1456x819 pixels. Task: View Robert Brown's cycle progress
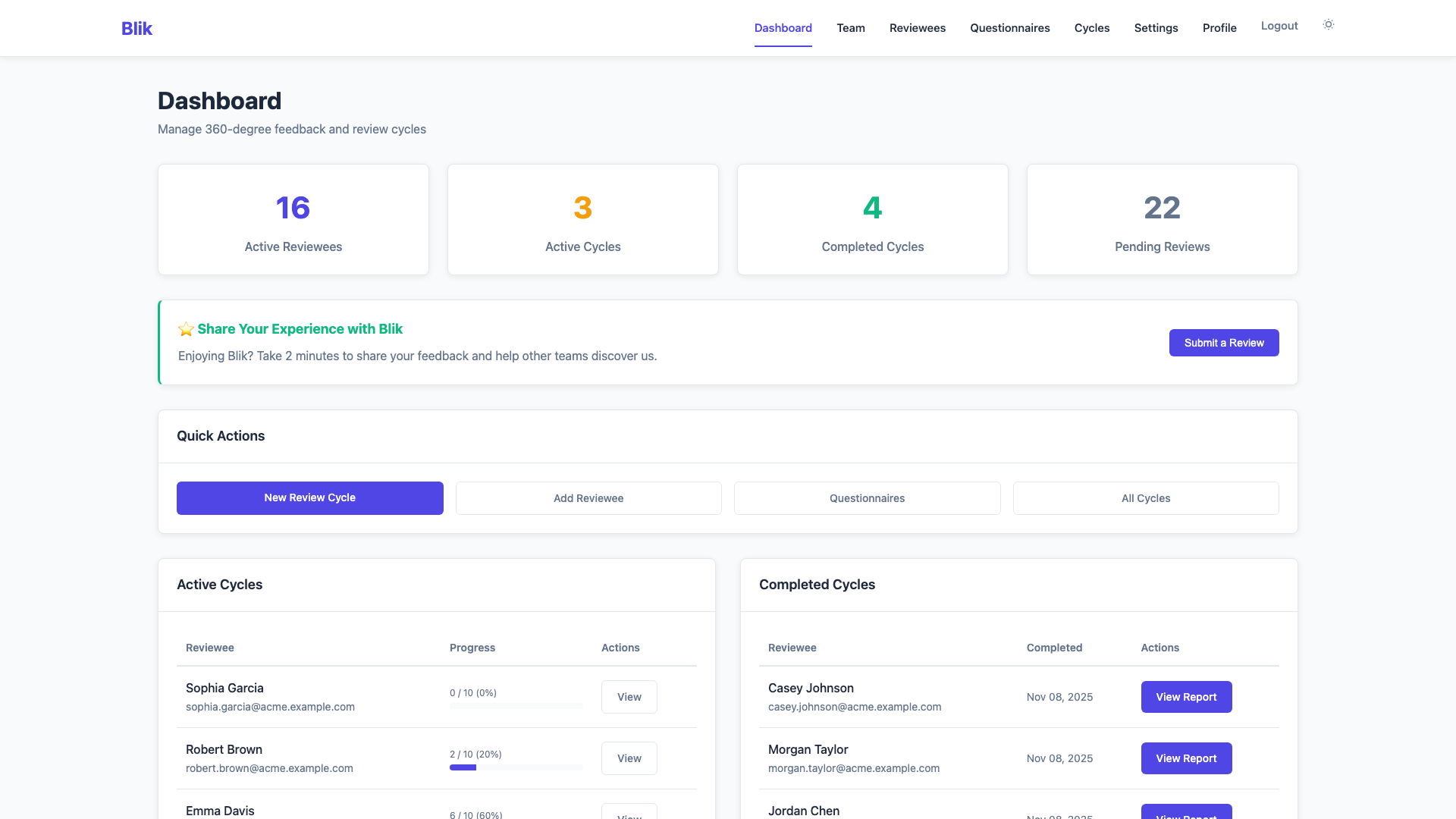pos(629,758)
